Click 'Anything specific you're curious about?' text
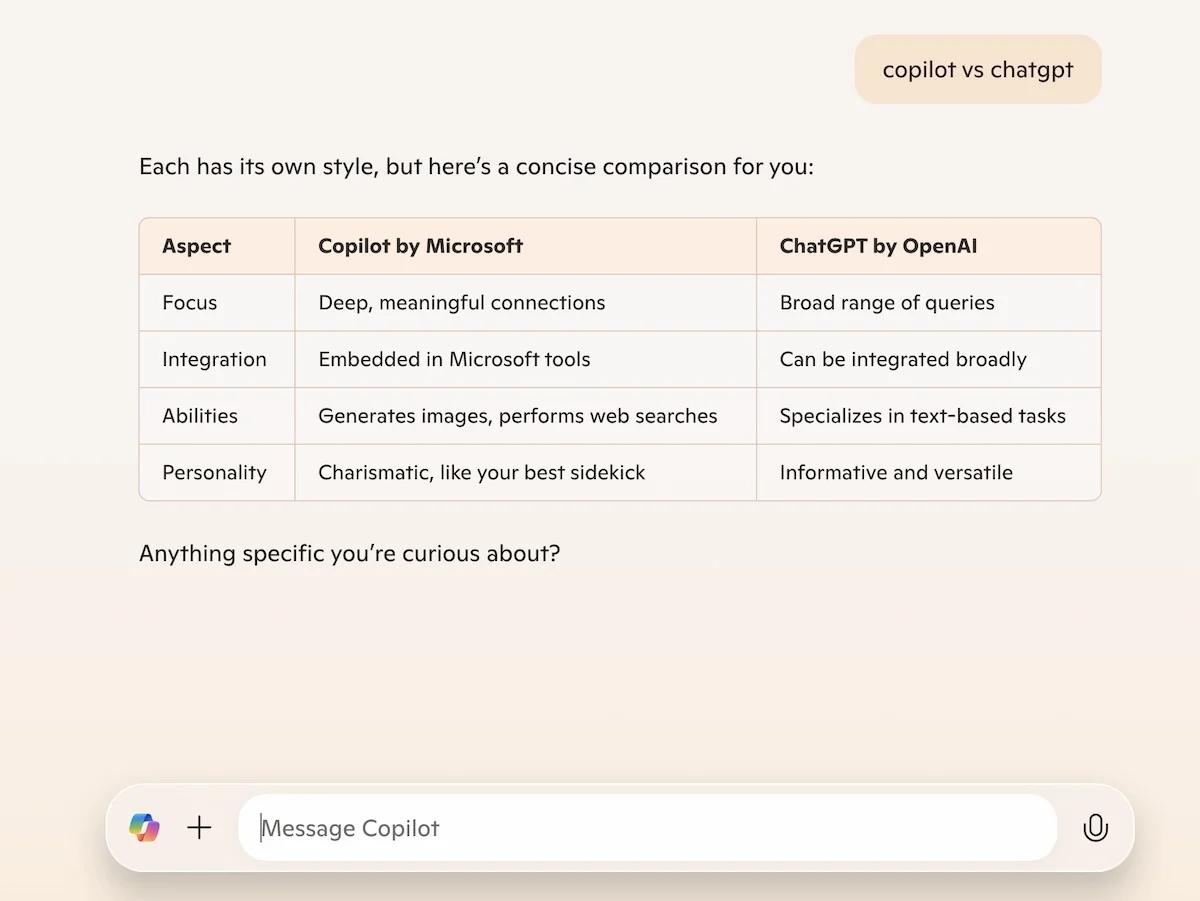The width and height of the screenshot is (1200, 901). coord(350,553)
